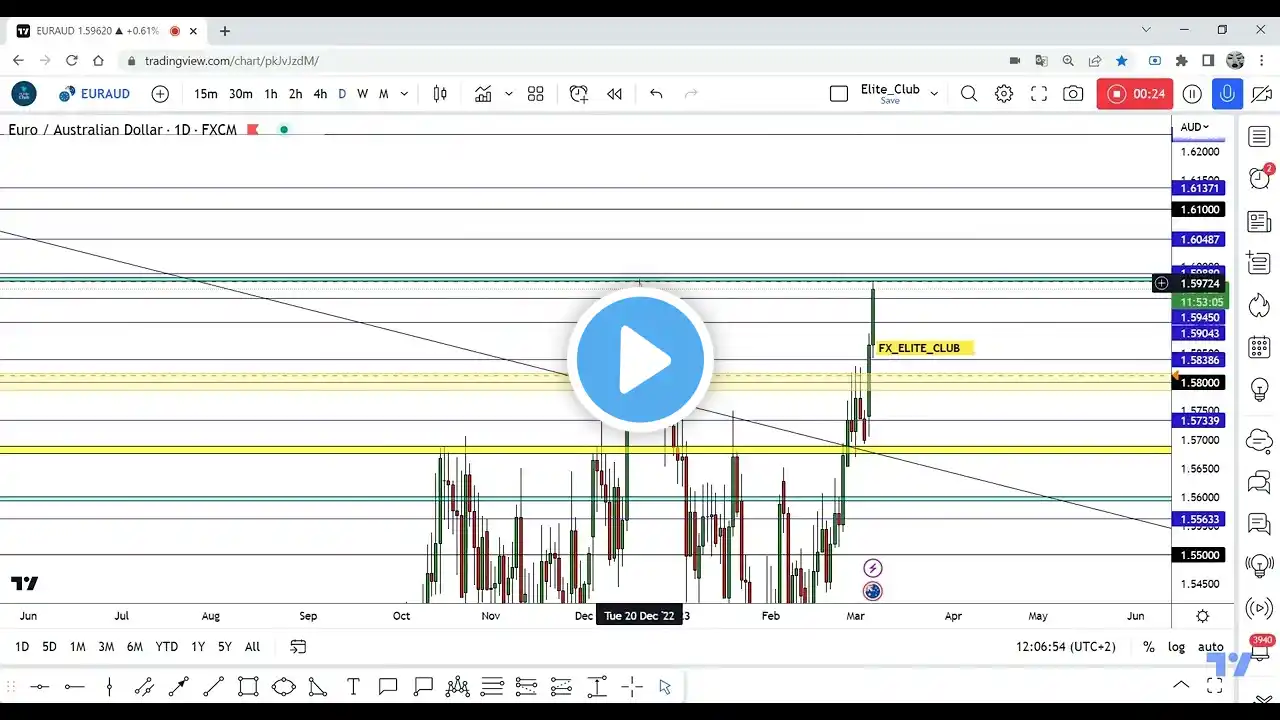
Task: Pause the screen recording
Action: pyautogui.click(x=1192, y=94)
